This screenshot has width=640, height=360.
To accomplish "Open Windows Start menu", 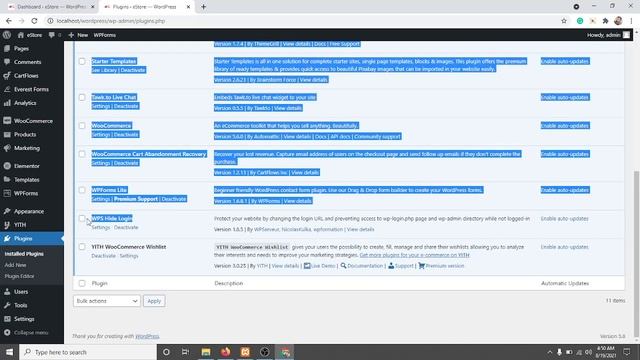I will (x=9, y=352).
